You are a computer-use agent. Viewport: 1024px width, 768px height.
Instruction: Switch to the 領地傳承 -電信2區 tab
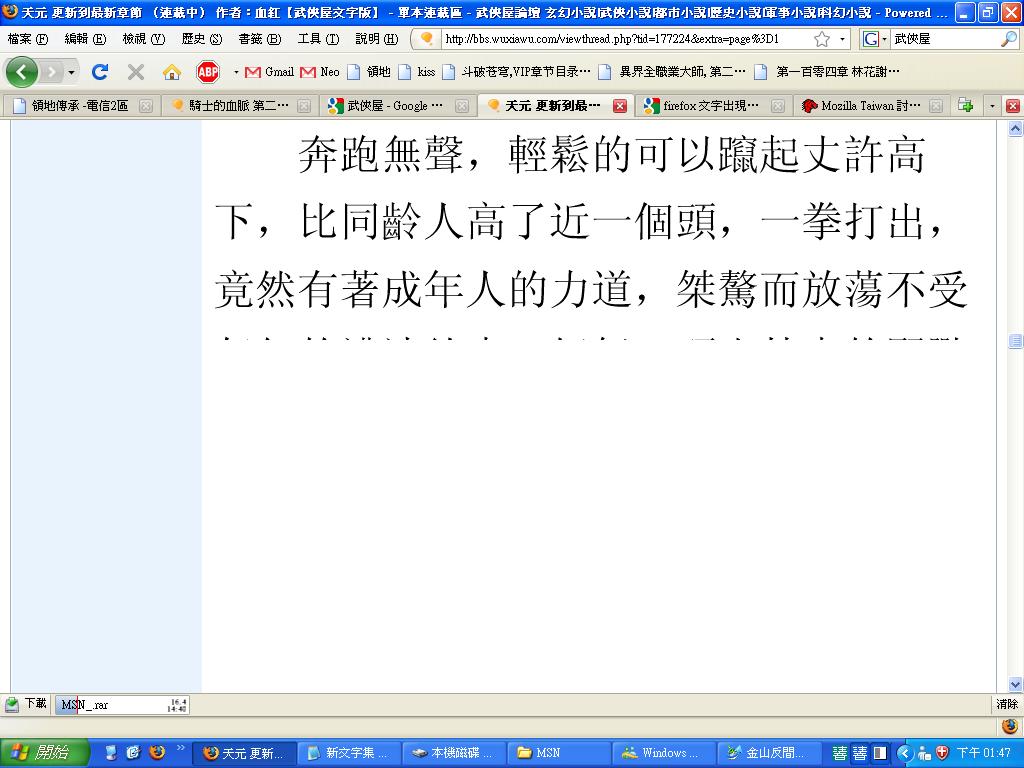[x=80, y=106]
